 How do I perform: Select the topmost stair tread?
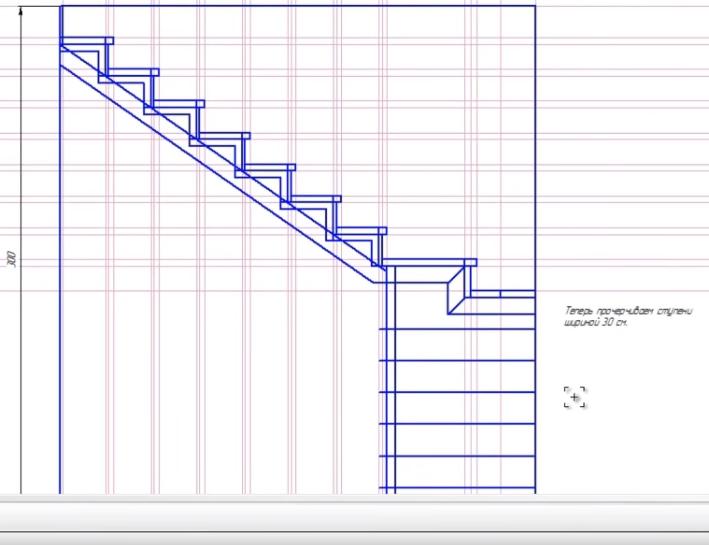click(87, 41)
